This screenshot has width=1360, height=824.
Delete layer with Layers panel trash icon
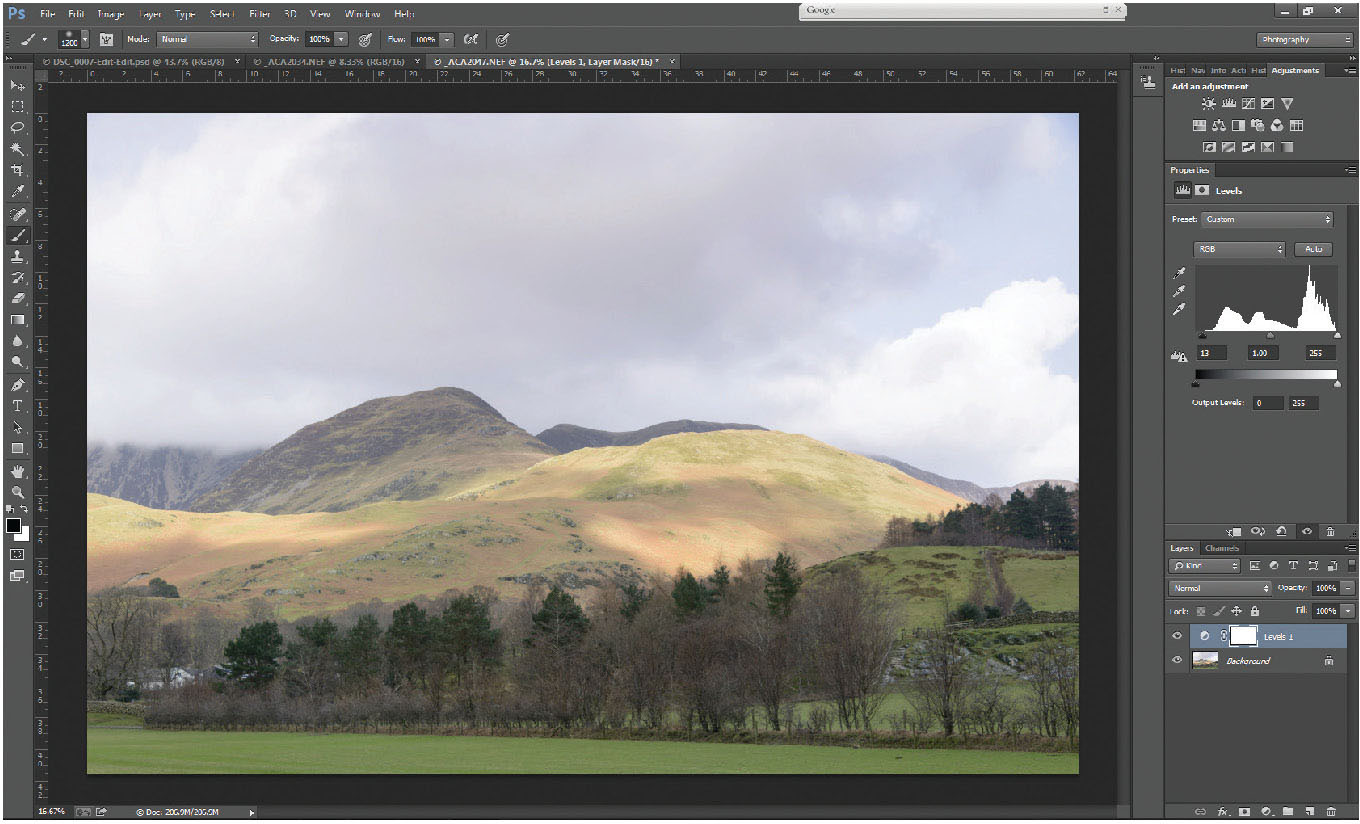point(1331,812)
